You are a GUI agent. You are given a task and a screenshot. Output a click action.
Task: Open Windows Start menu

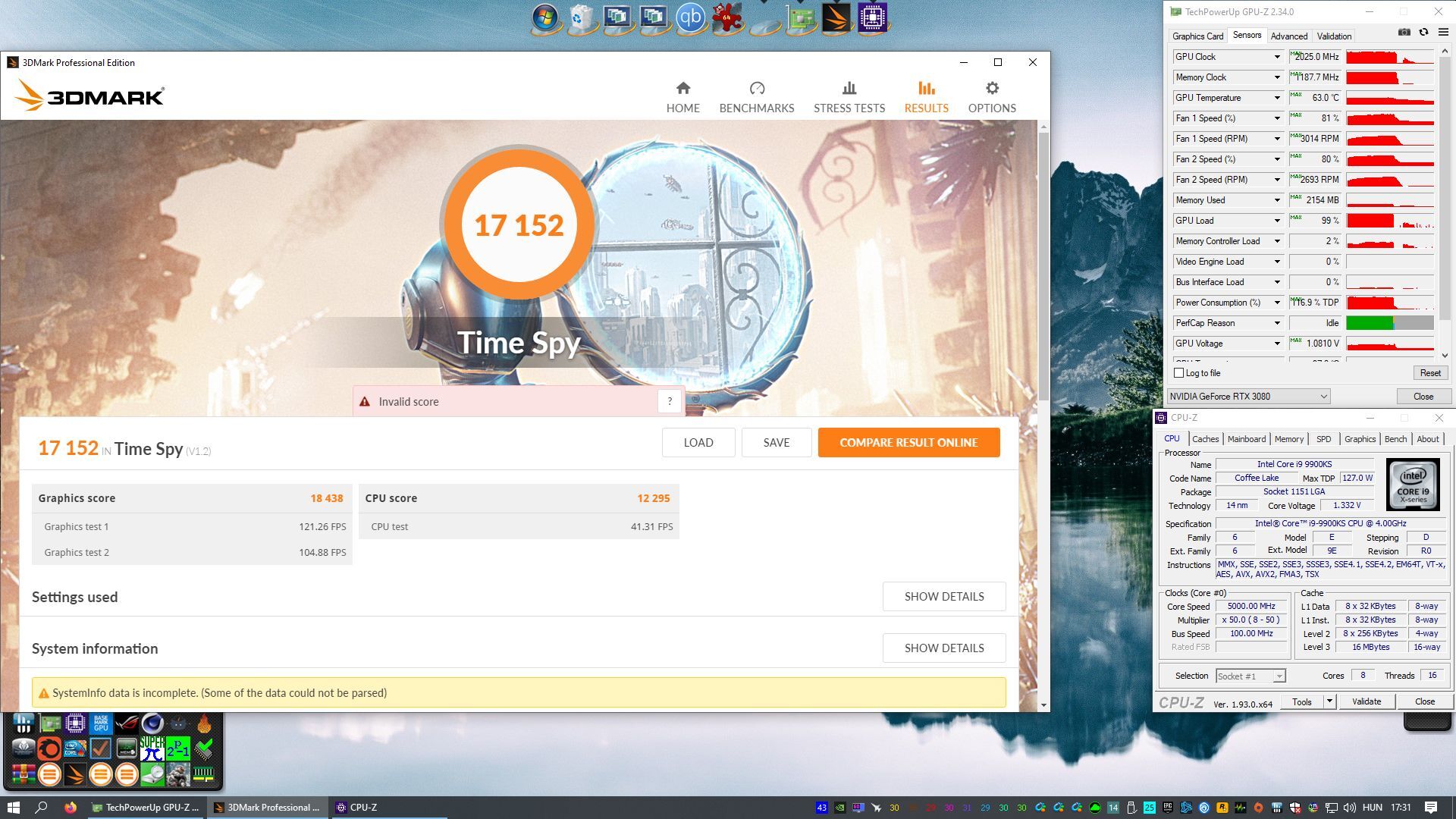coord(13,807)
